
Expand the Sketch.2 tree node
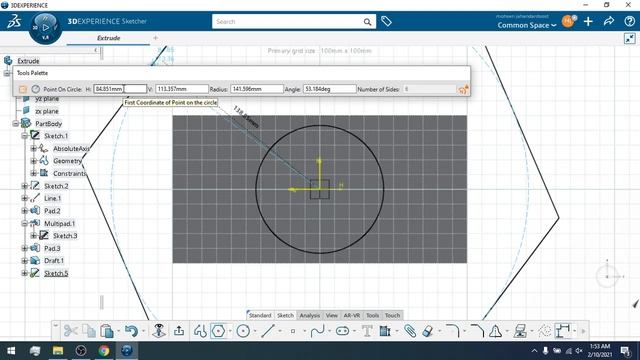24,186
